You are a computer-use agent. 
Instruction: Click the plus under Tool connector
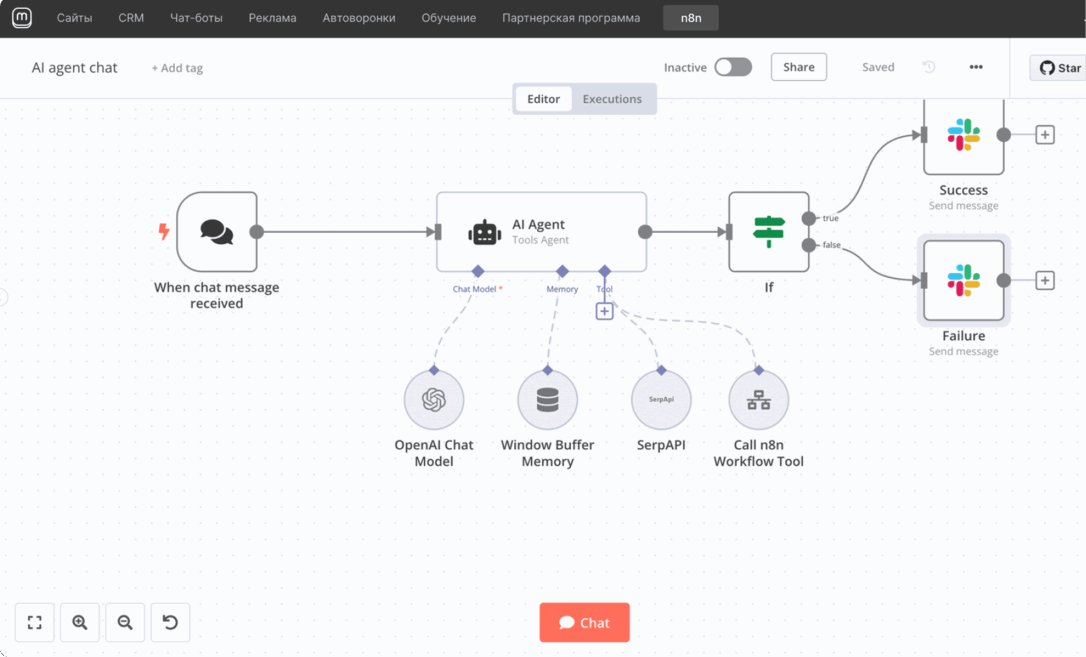click(604, 311)
